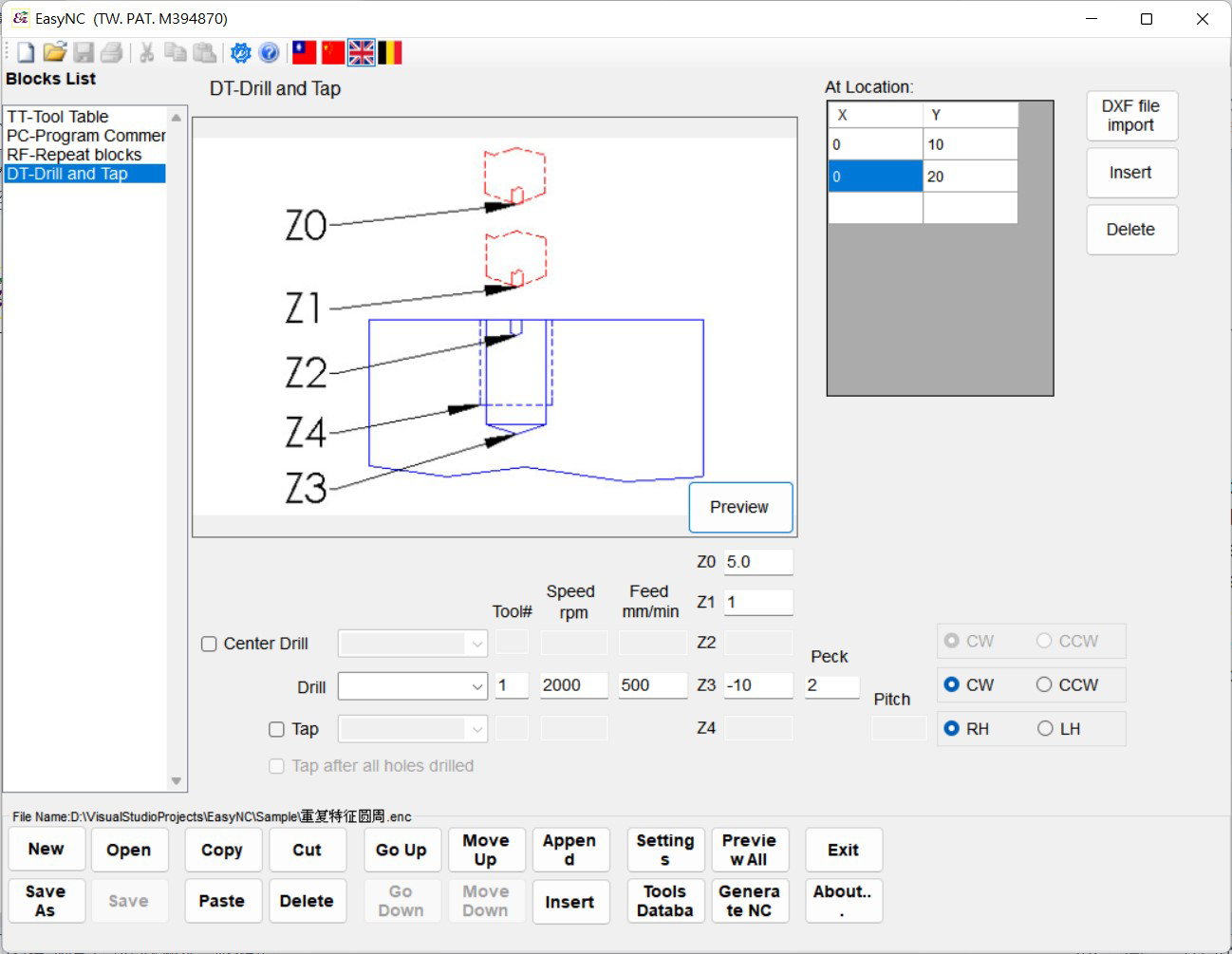This screenshot has height=954, width=1232.
Task: Enable the Tap checkbox
Action: 276,729
